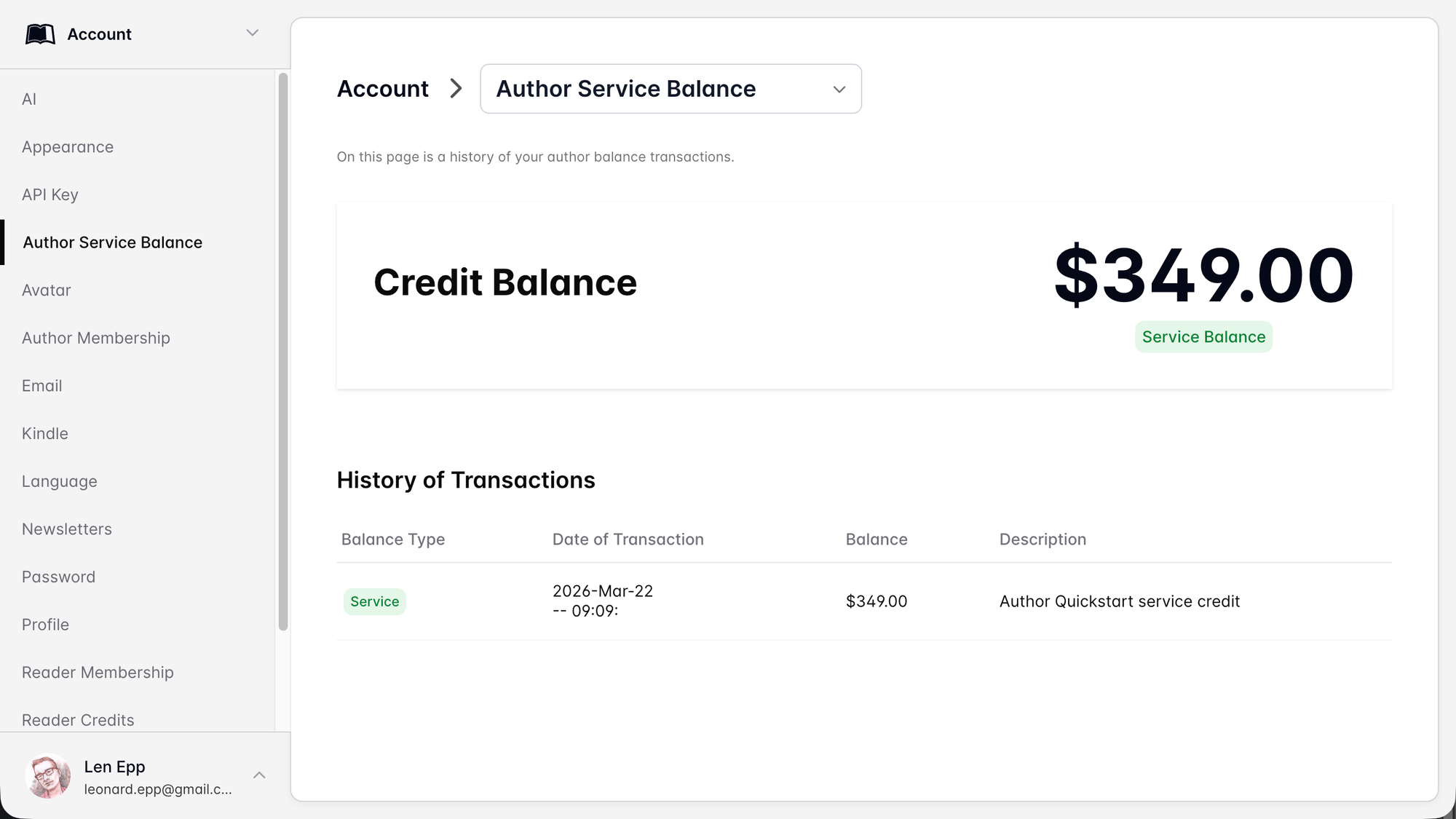
Task: Go to Appearance settings
Action: (68, 147)
